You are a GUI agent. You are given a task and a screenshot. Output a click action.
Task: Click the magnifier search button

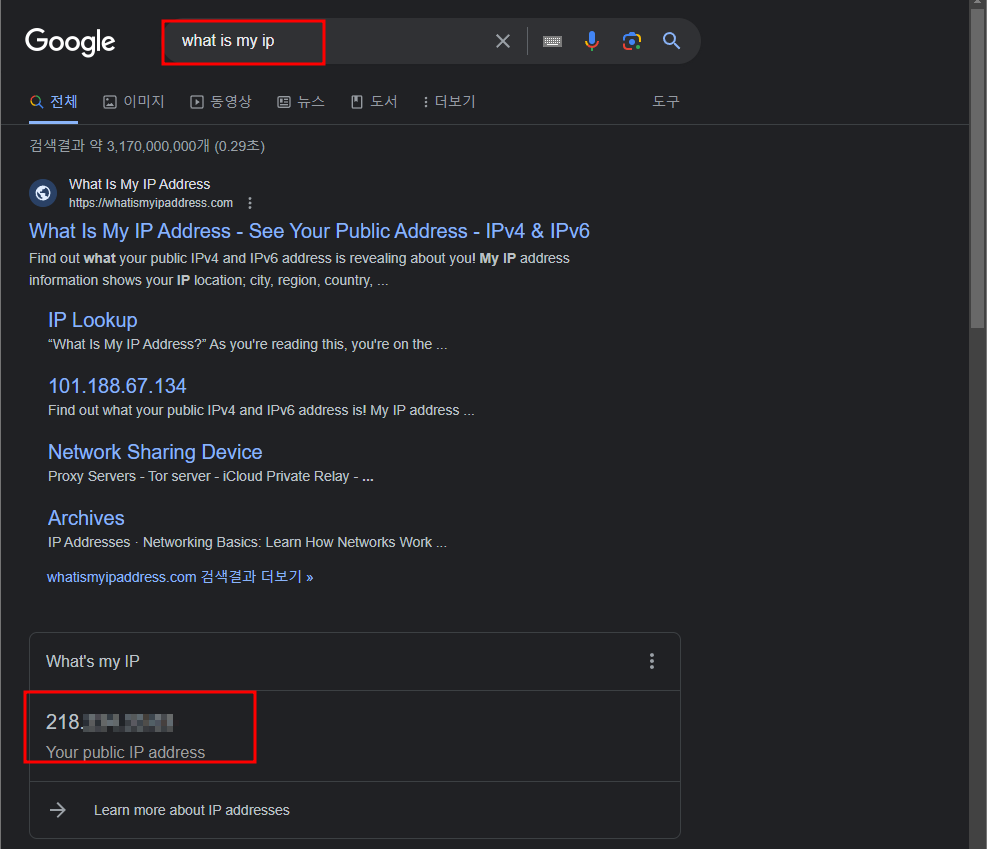672,41
